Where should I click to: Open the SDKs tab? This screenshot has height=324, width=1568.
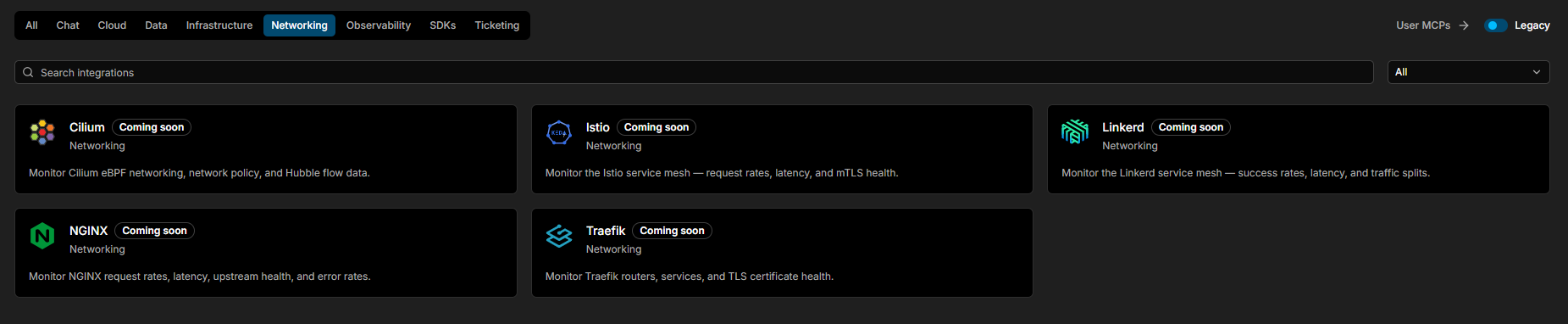point(443,25)
